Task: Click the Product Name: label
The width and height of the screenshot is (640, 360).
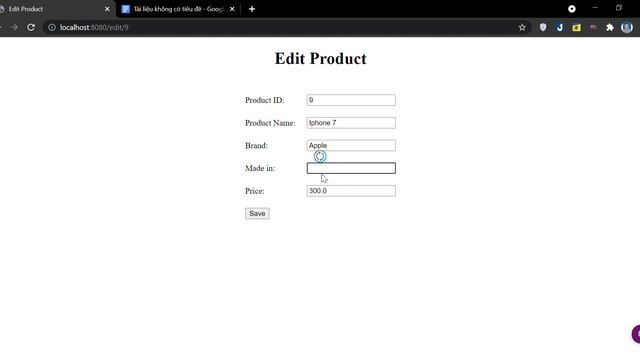Action: click(x=270, y=123)
